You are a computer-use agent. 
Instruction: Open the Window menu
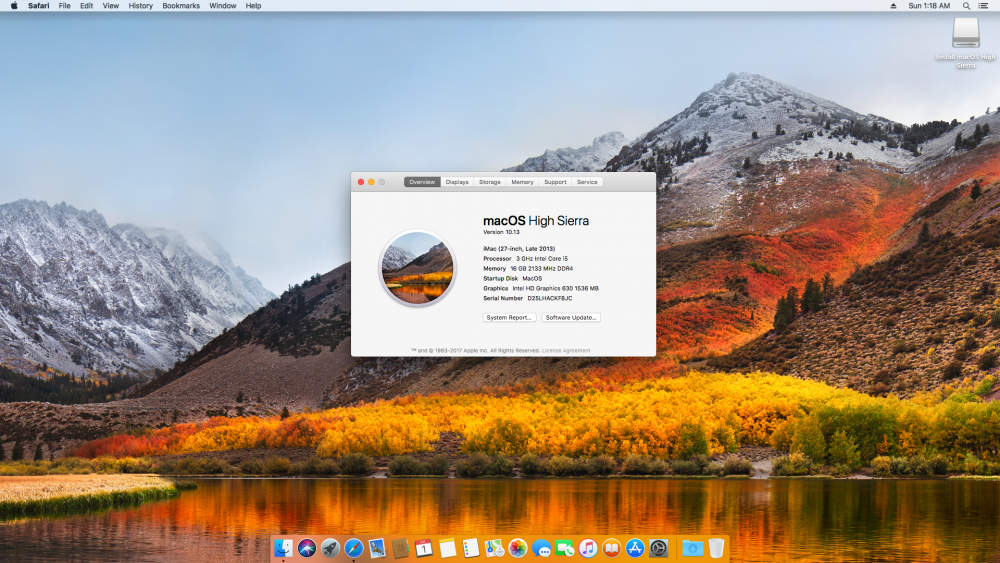point(223,6)
